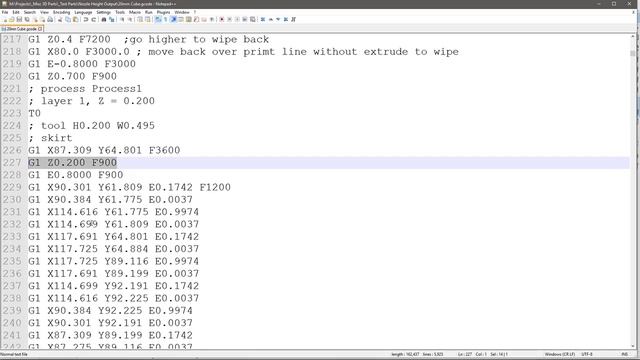
Task: Toggle synchronize vertical scrolling
Action: pos(140,20)
